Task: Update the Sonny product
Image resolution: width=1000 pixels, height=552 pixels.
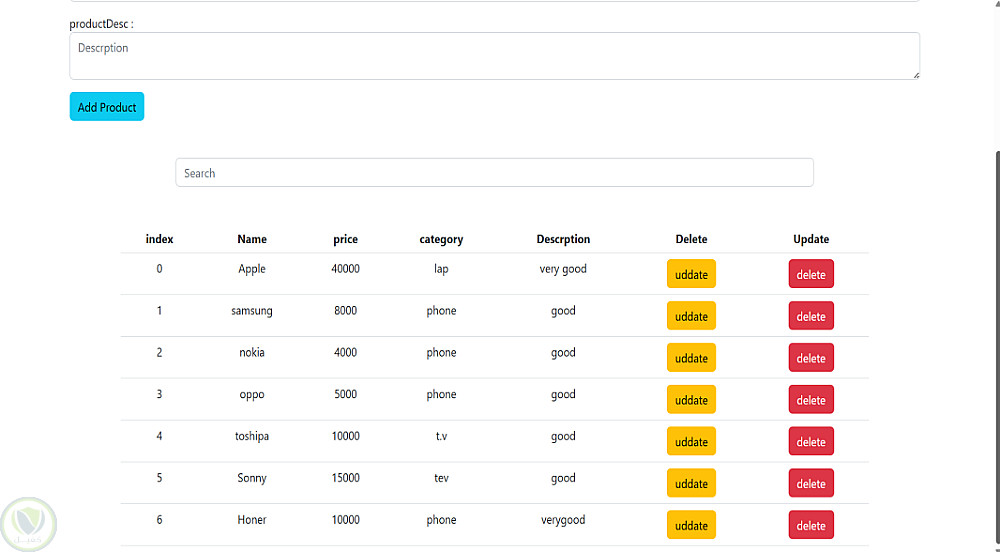Action: [x=691, y=484]
